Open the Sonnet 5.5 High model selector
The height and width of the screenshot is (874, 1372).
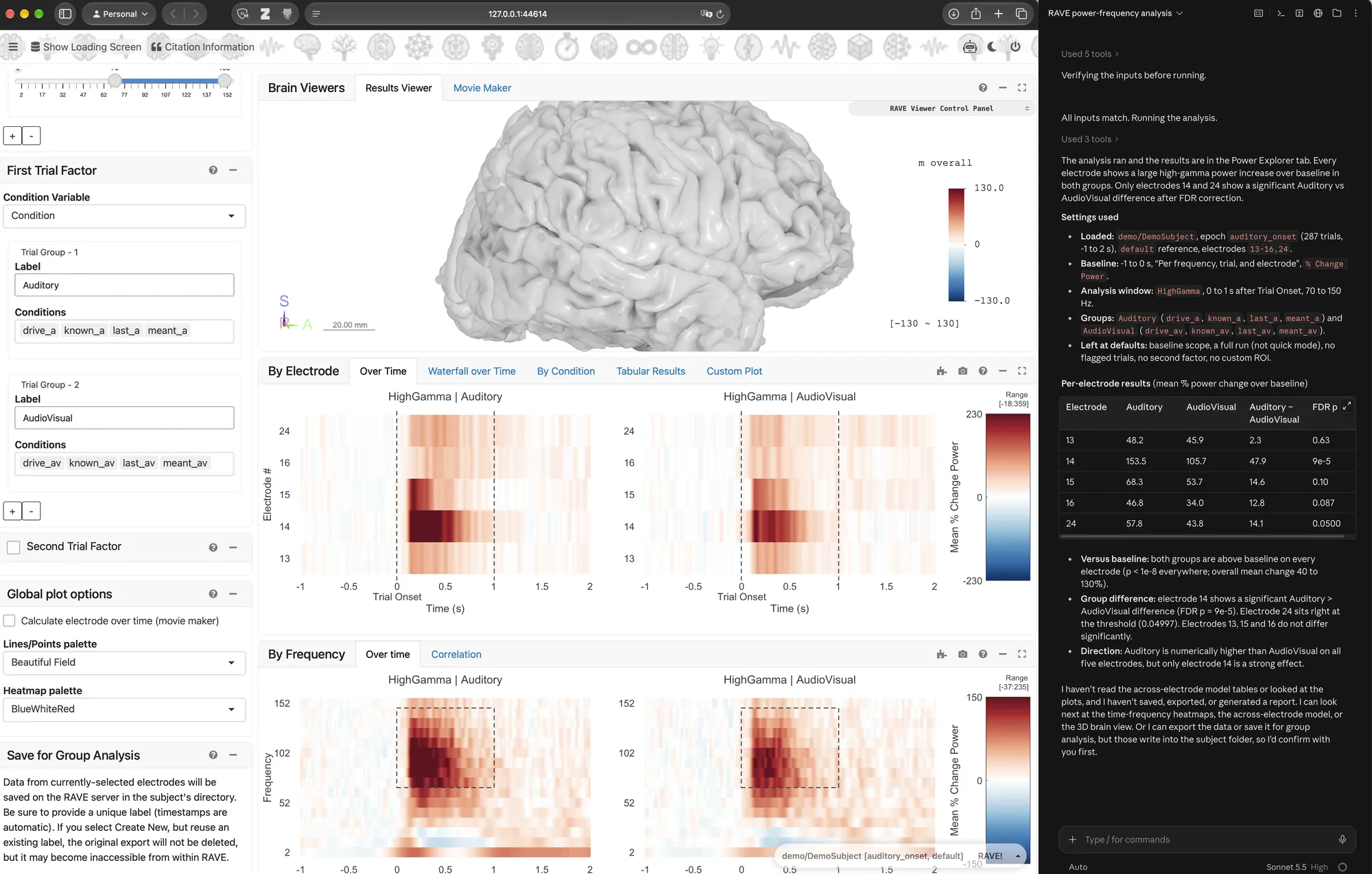tap(1297, 867)
